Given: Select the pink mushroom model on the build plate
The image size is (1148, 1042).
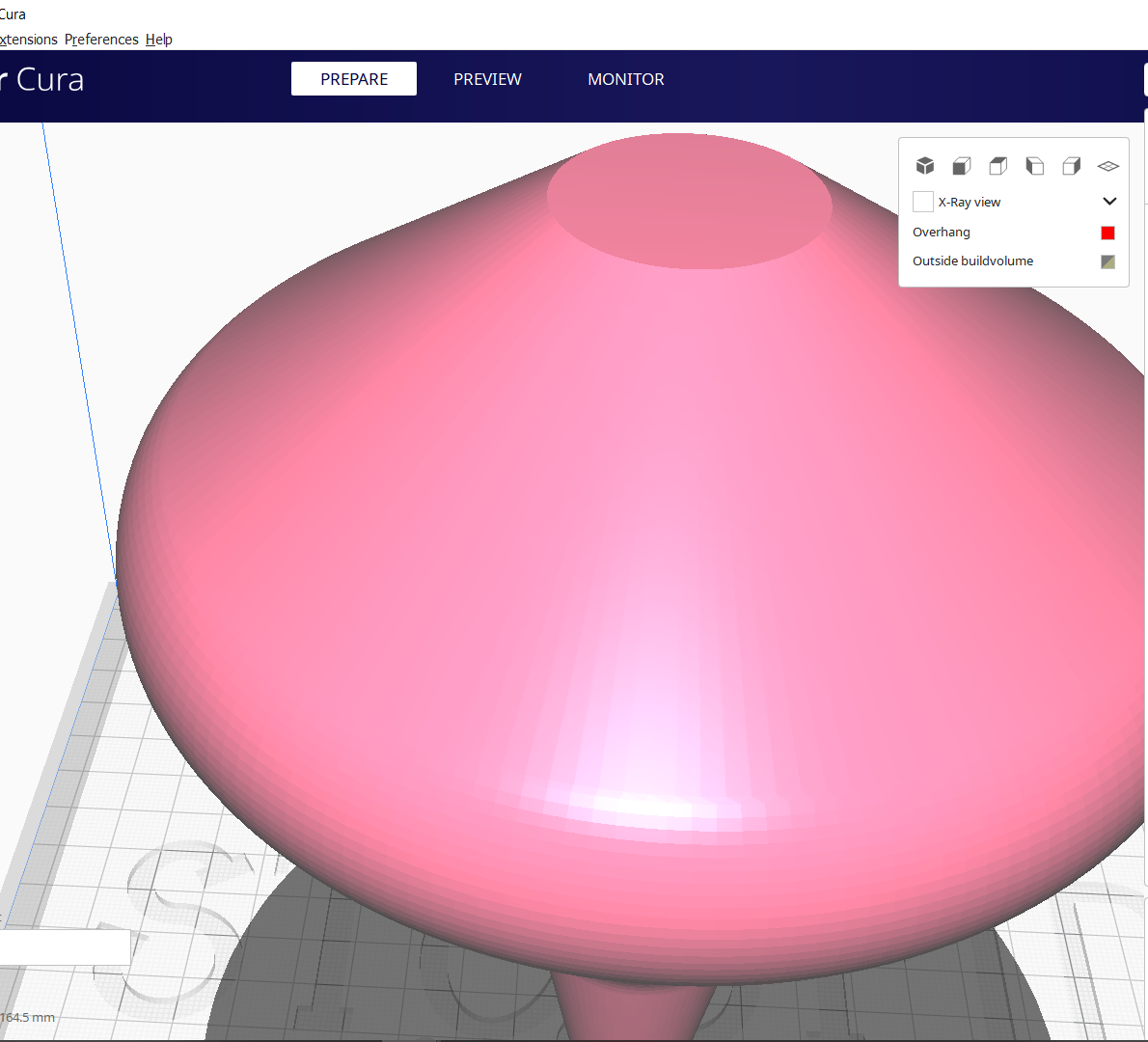Looking at the screenshot, I should pyautogui.click(x=627, y=579).
